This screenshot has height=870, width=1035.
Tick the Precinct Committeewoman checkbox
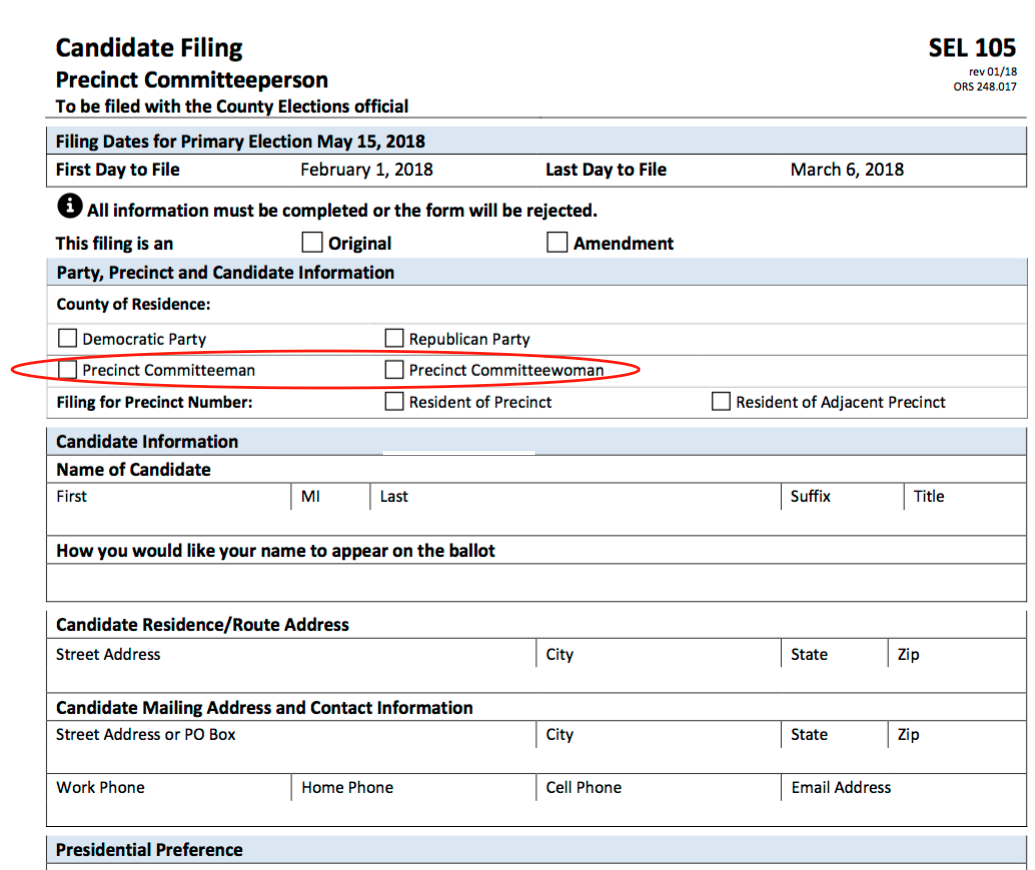pos(395,370)
